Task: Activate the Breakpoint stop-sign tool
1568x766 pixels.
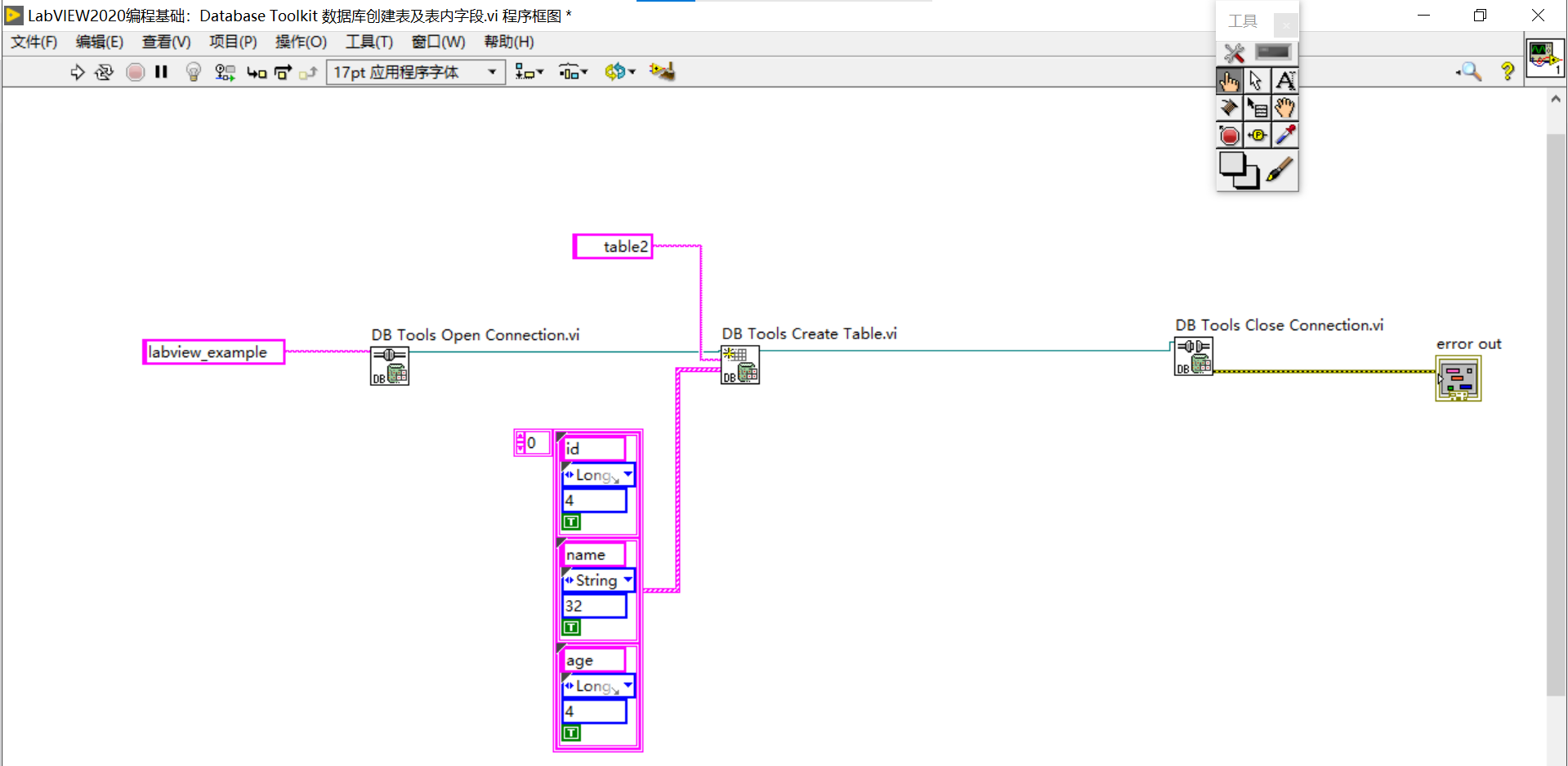Action: click(1230, 135)
